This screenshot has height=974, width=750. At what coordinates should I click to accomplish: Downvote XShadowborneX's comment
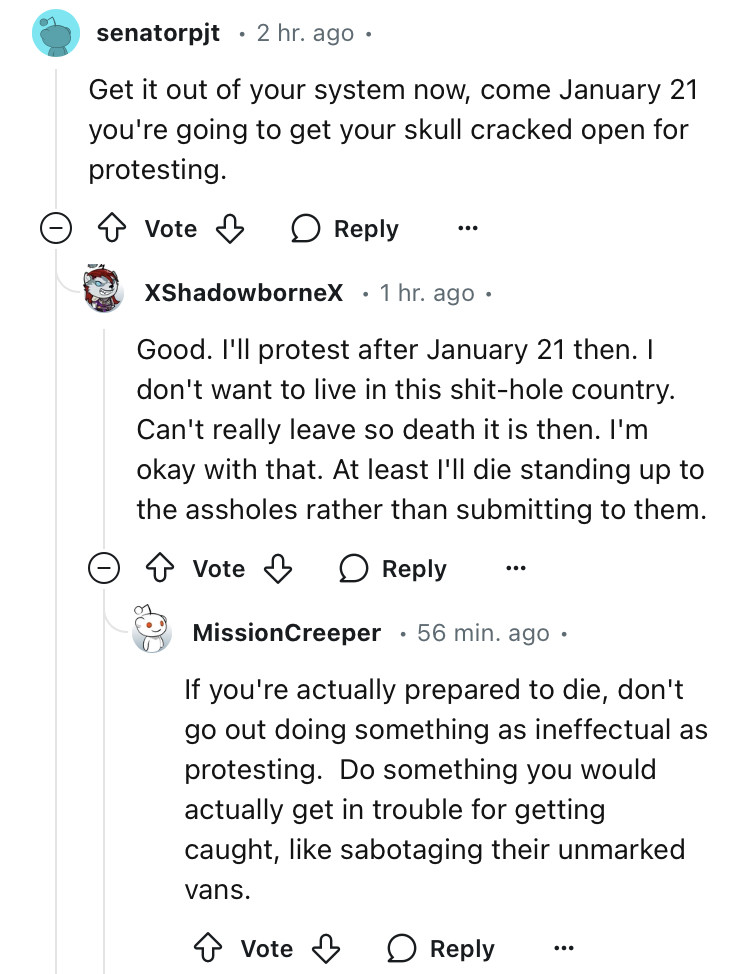click(278, 569)
